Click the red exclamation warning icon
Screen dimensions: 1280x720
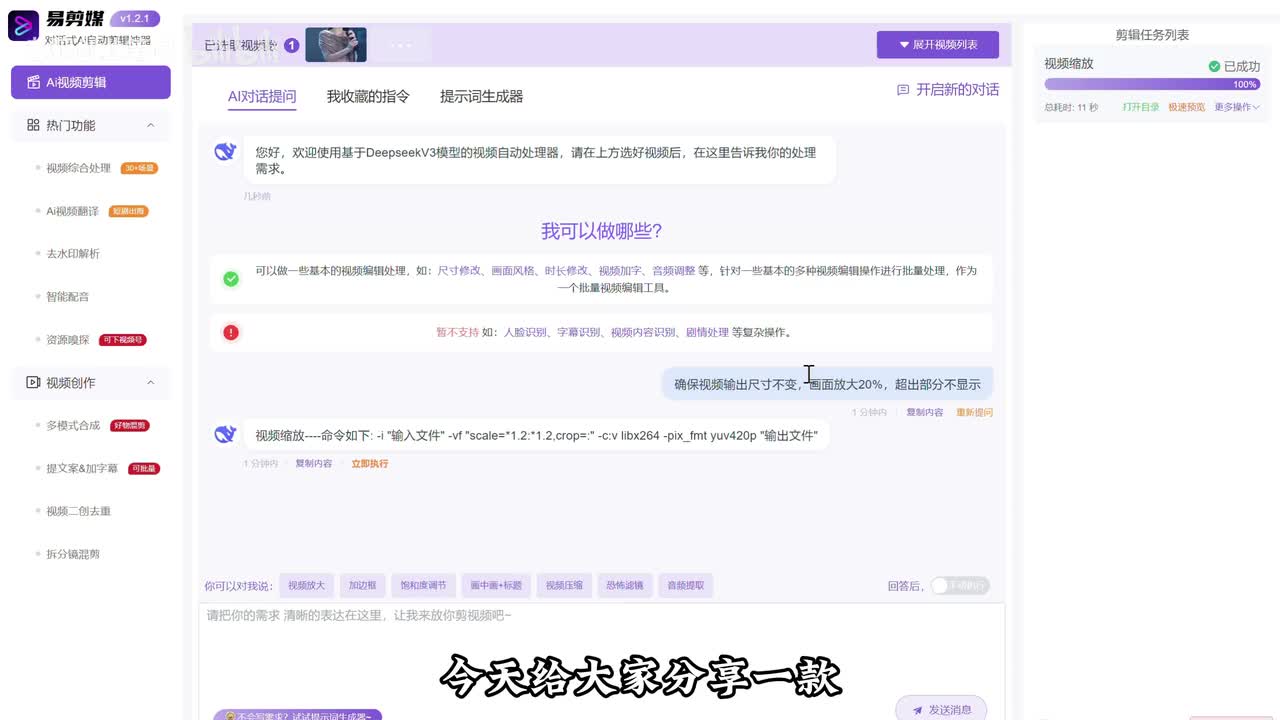[231, 332]
